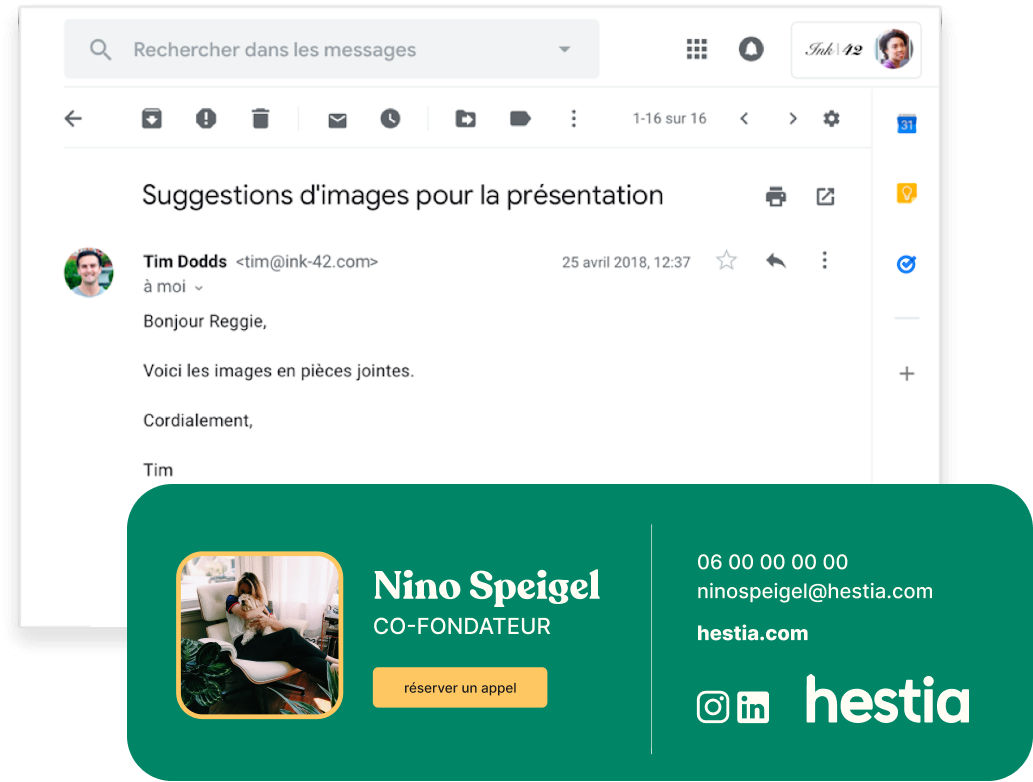Click the Rechercher dans les messages field

(331, 49)
